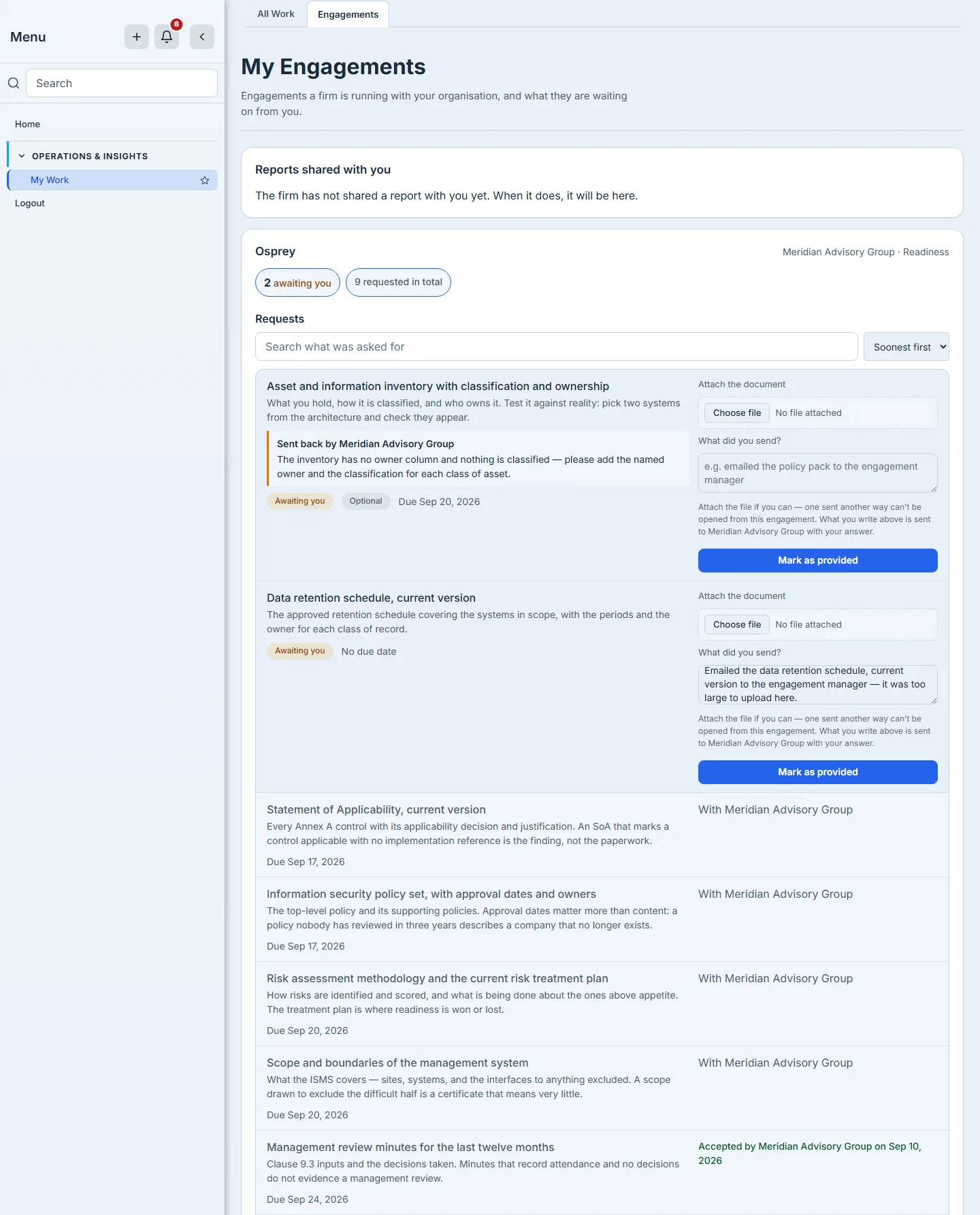Choose file for Data retention schedule

pos(737,624)
